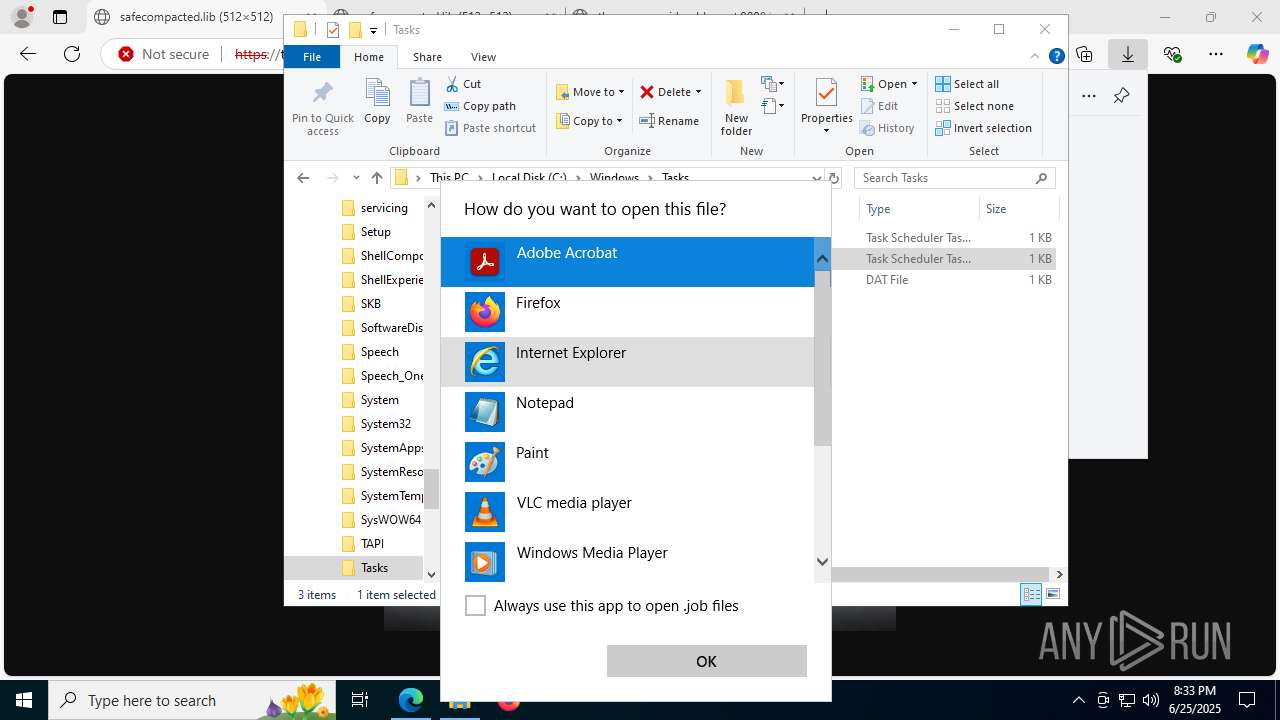Open the ribbon Open dropdown
Image resolution: width=1280 pixels, height=720 pixels.
point(888,84)
